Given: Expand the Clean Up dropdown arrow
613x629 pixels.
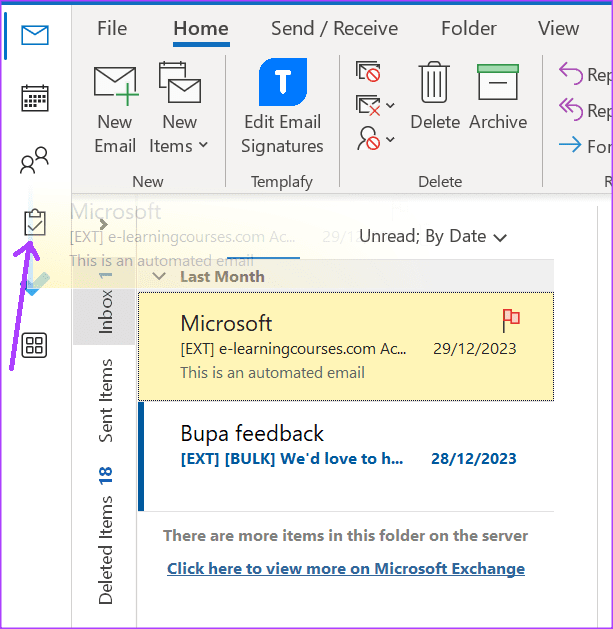Looking at the screenshot, I should click(x=390, y=106).
